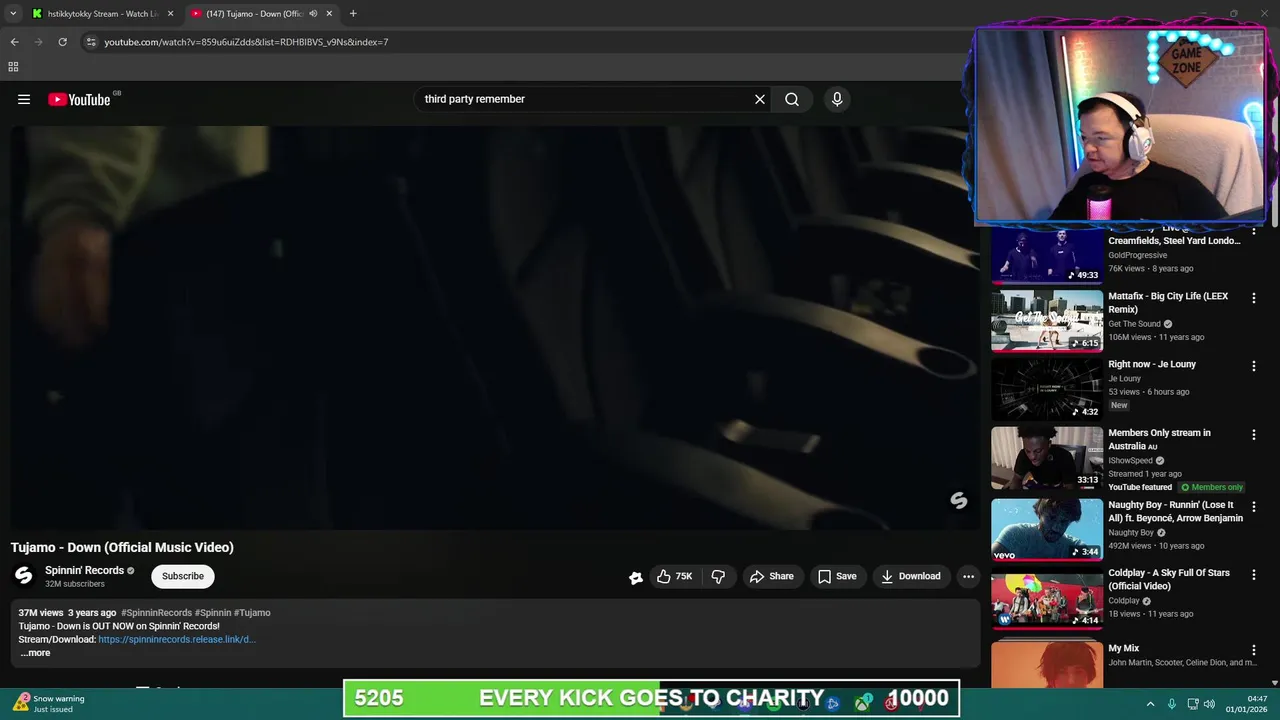Open more actions three-dot menu under video
Screen dimensions: 1280x720
coord(968,576)
